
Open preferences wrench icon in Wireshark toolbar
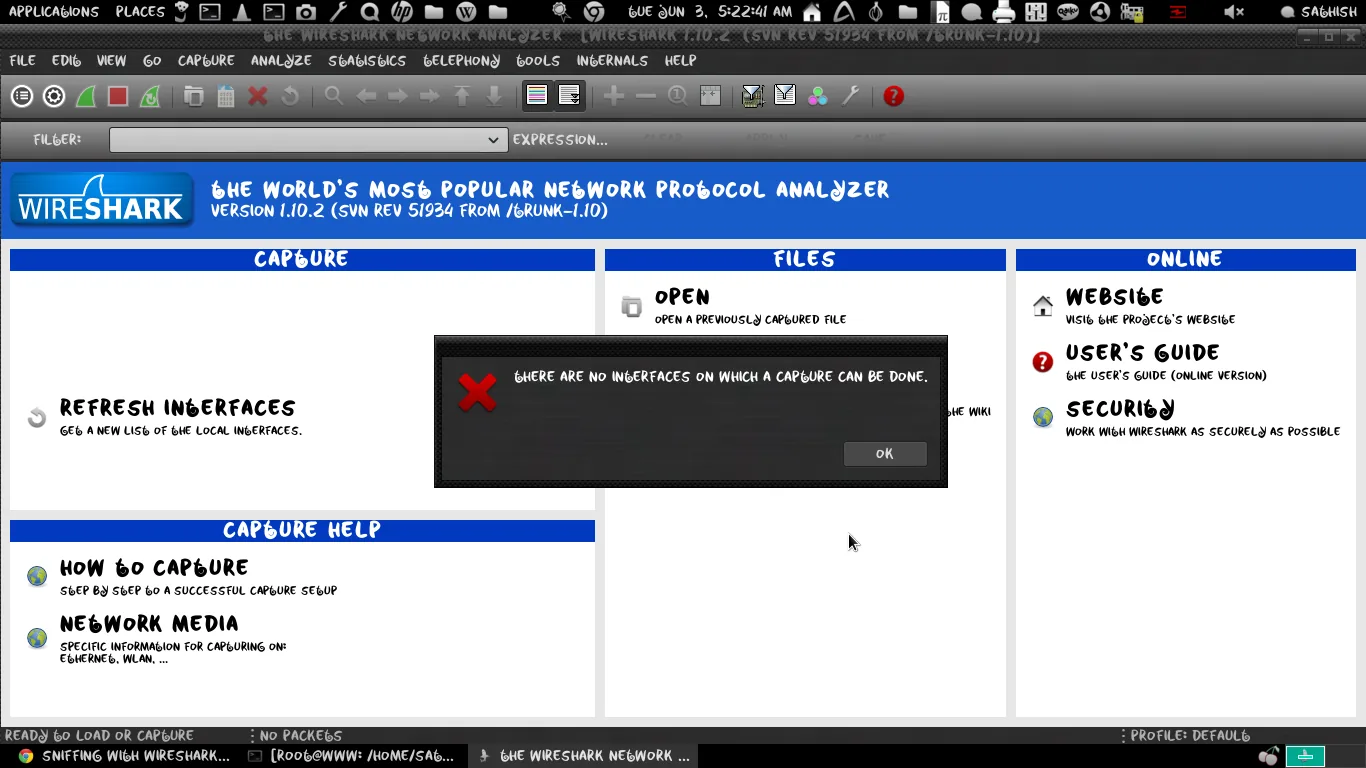tap(851, 96)
